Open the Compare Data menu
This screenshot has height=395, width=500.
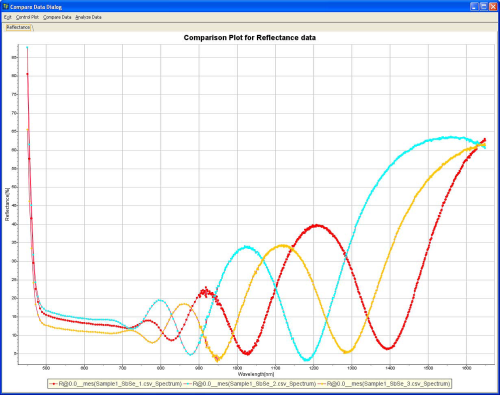[57, 17]
